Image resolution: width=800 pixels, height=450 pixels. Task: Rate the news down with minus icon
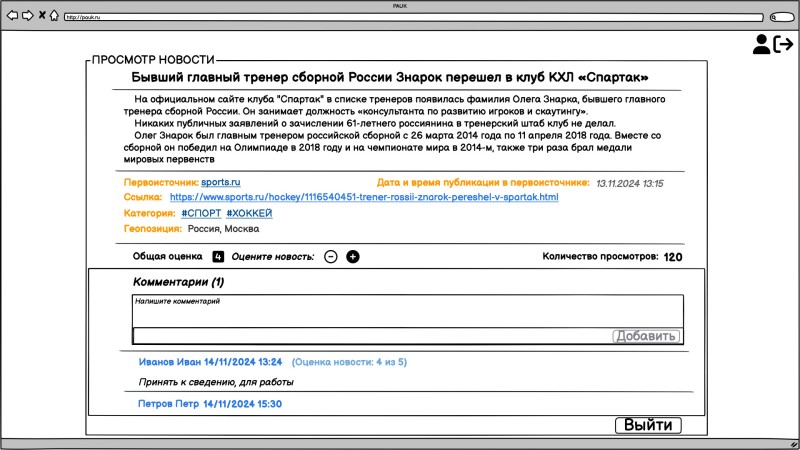pyautogui.click(x=331, y=257)
